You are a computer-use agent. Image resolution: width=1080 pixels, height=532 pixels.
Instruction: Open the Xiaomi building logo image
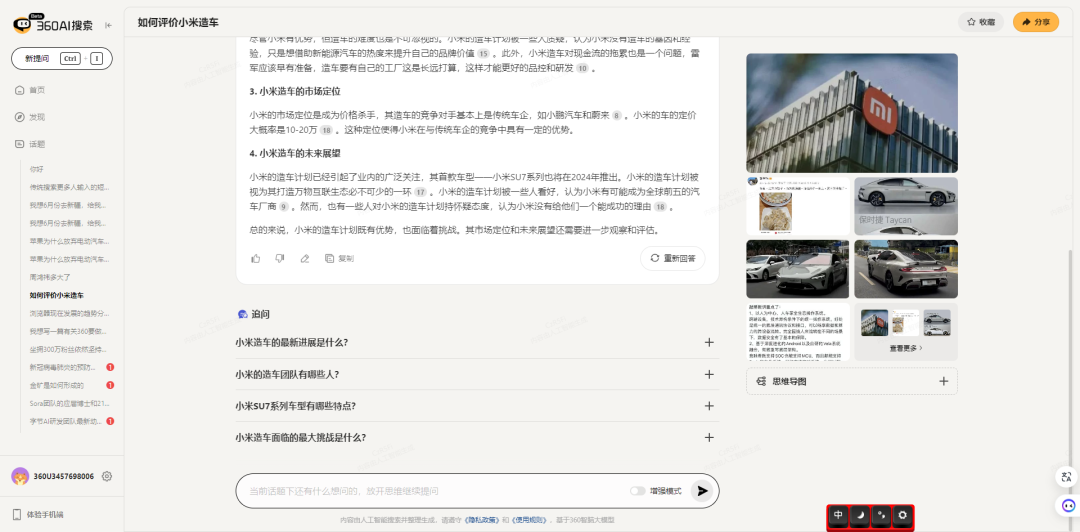pyautogui.click(x=851, y=113)
